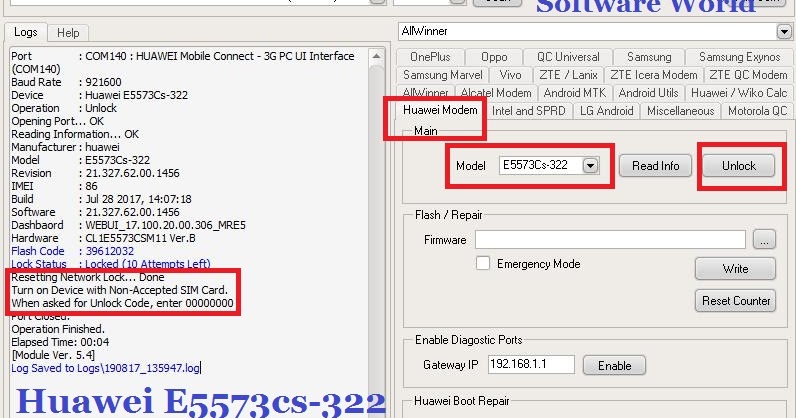The image size is (796, 418).
Task: Open the Model E5573Cs-322 dropdown arrow
Action: click(x=590, y=166)
